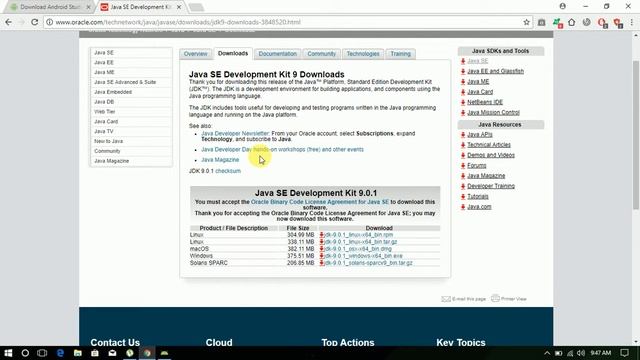Download jdk-9.0.1 linux-x64 tar.gz file
The width and height of the screenshot is (640, 360).
[361, 242]
